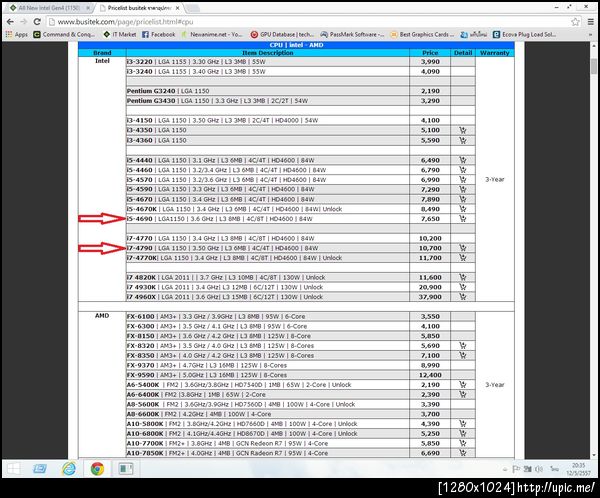Screen dimensions: 600x498
Task: Click the browser back arrow
Action: (x=10, y=22)
